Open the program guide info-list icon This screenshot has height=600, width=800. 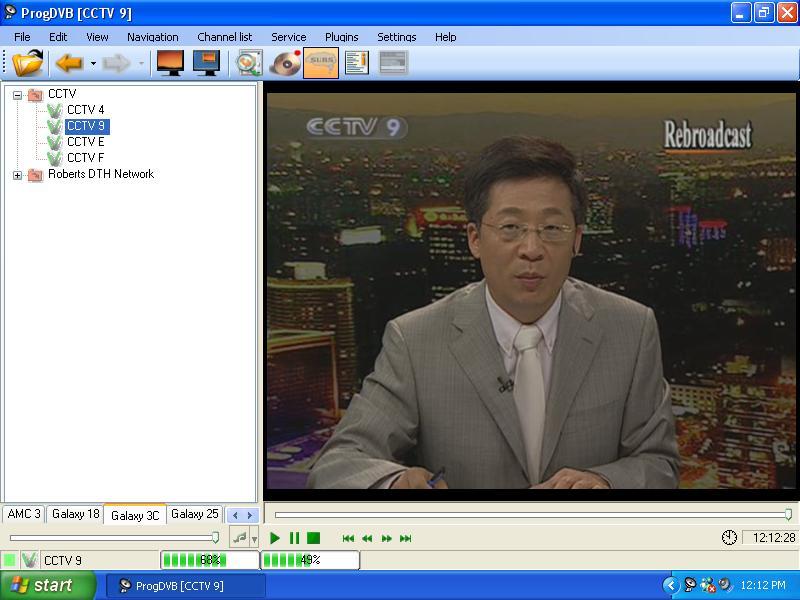tap(357, 63)
